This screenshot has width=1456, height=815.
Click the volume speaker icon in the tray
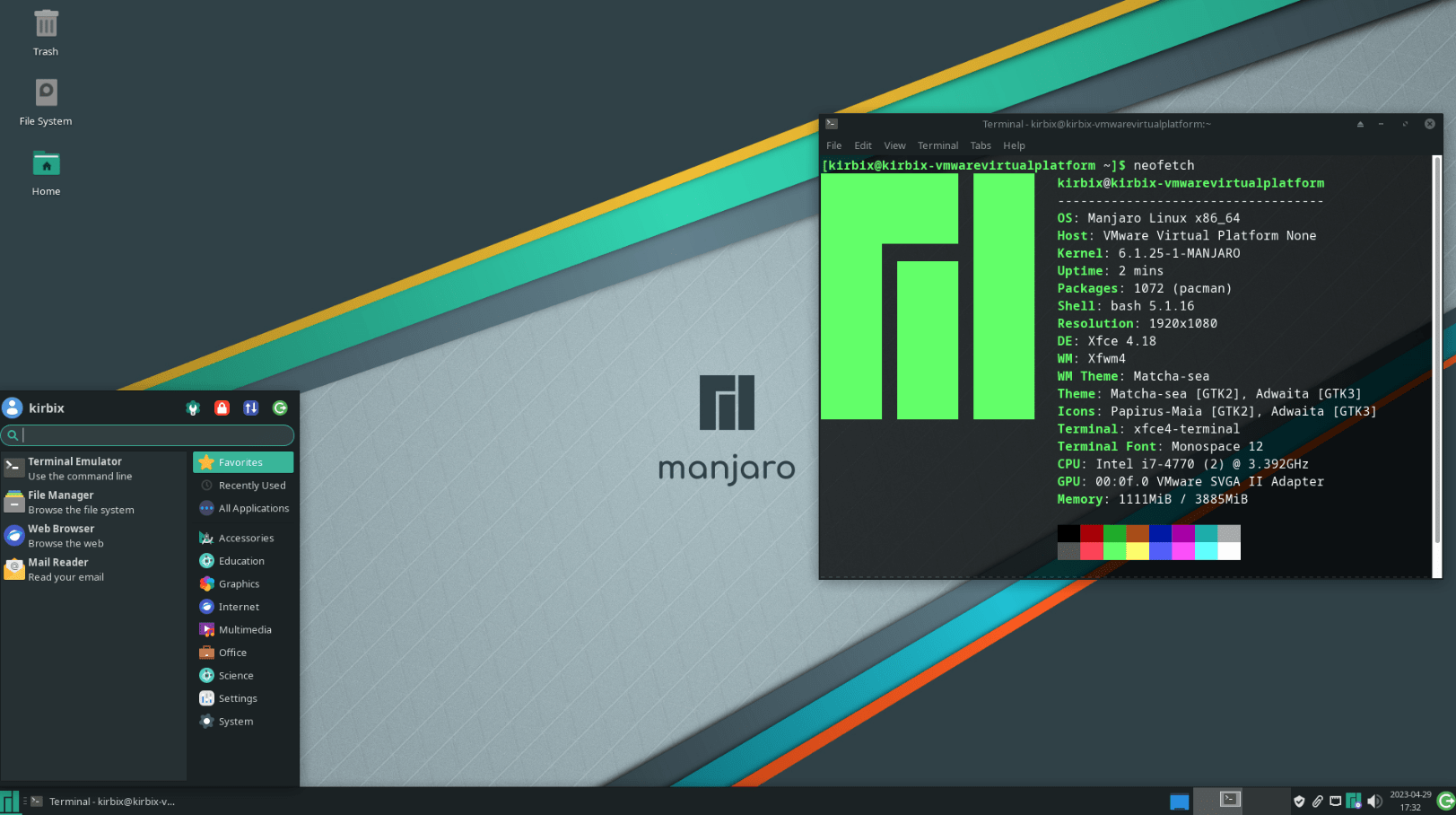pos(1373,802)
